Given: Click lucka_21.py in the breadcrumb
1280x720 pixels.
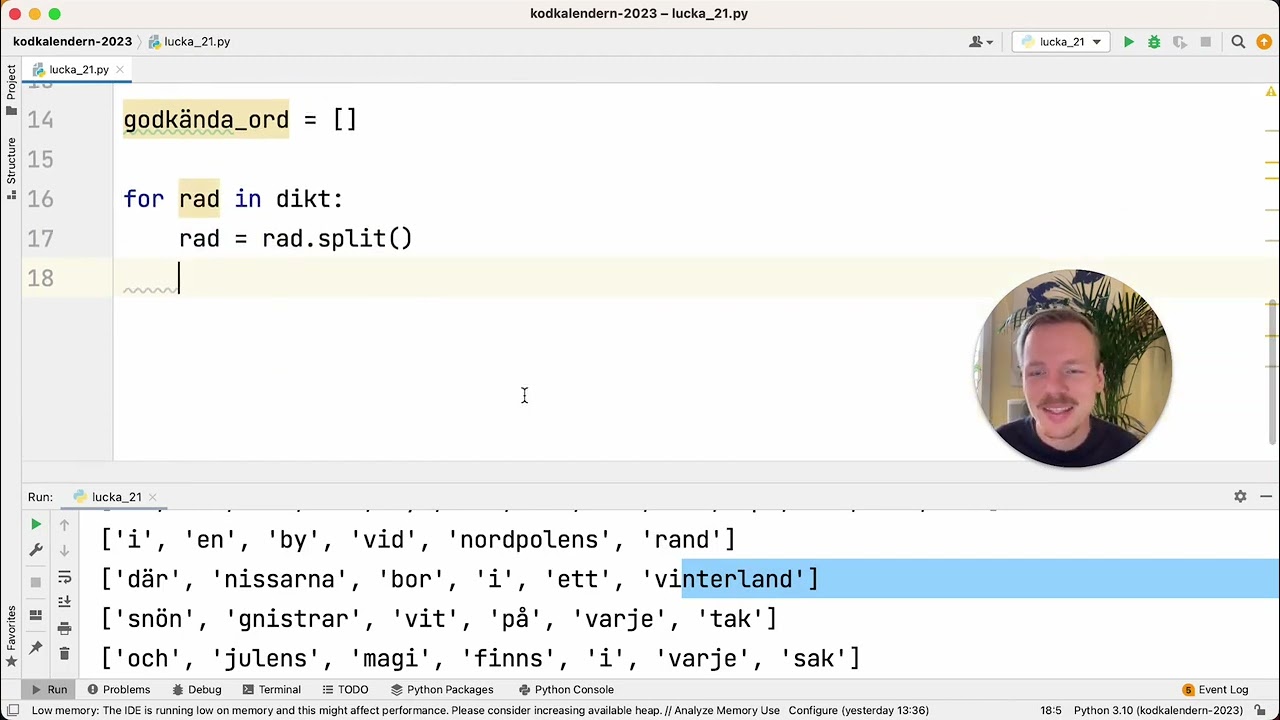Looking at the screenshot, I should 189,42.
